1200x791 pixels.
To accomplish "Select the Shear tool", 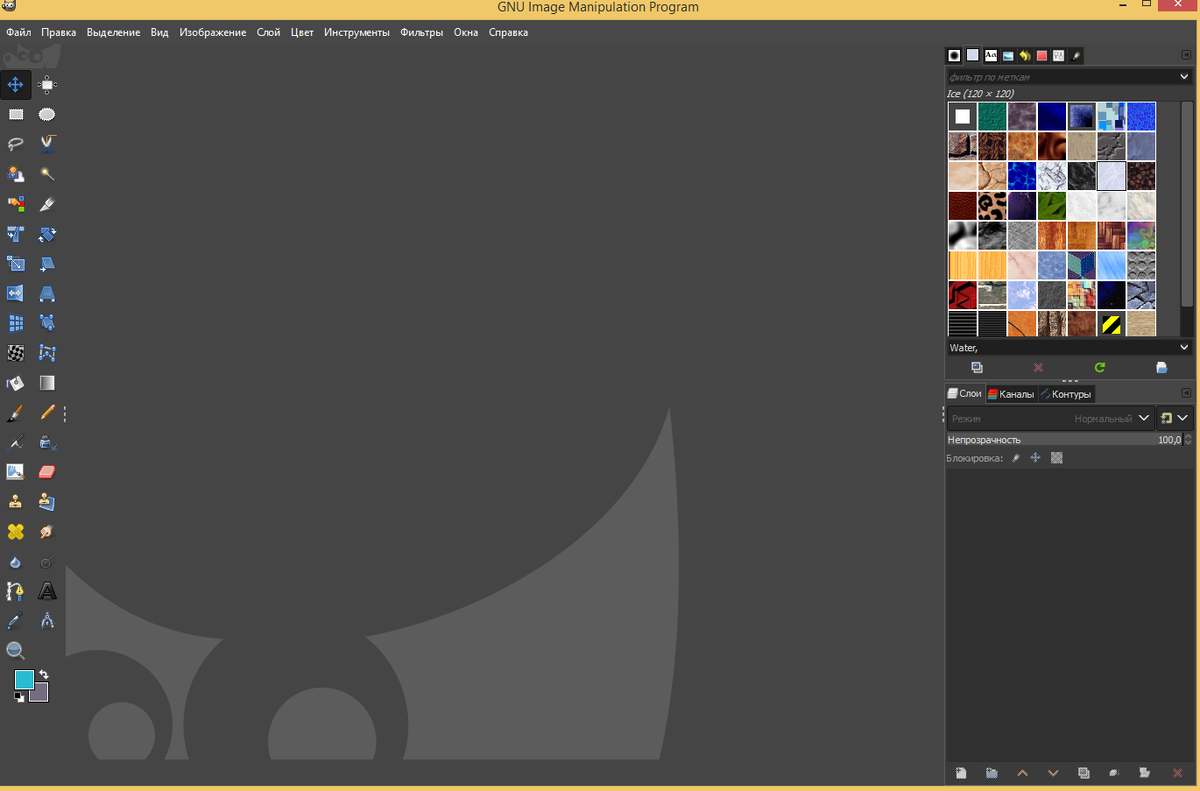I will pyautogui.click(x=47, y=264).
